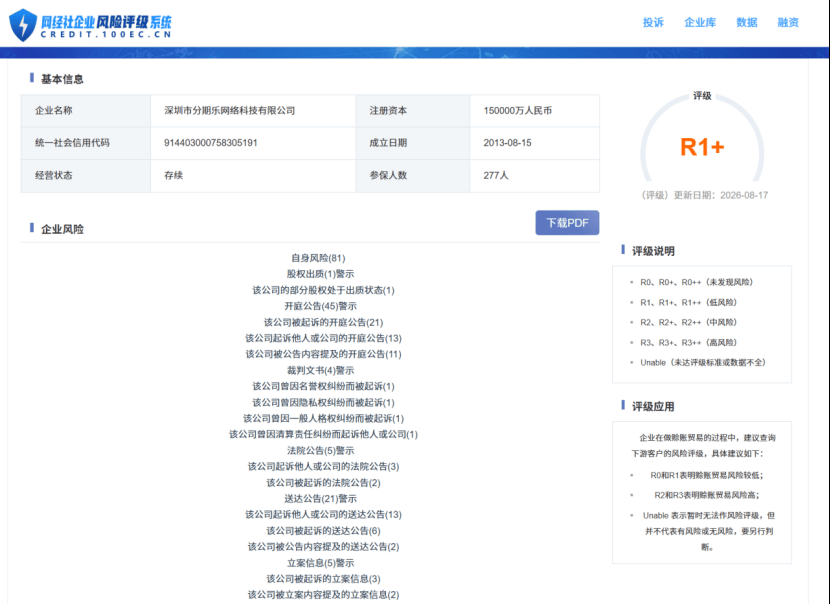Viewport: 830px width, 604px height.
Task: Click the blue shield logo icon
Action: pos(23,24)
